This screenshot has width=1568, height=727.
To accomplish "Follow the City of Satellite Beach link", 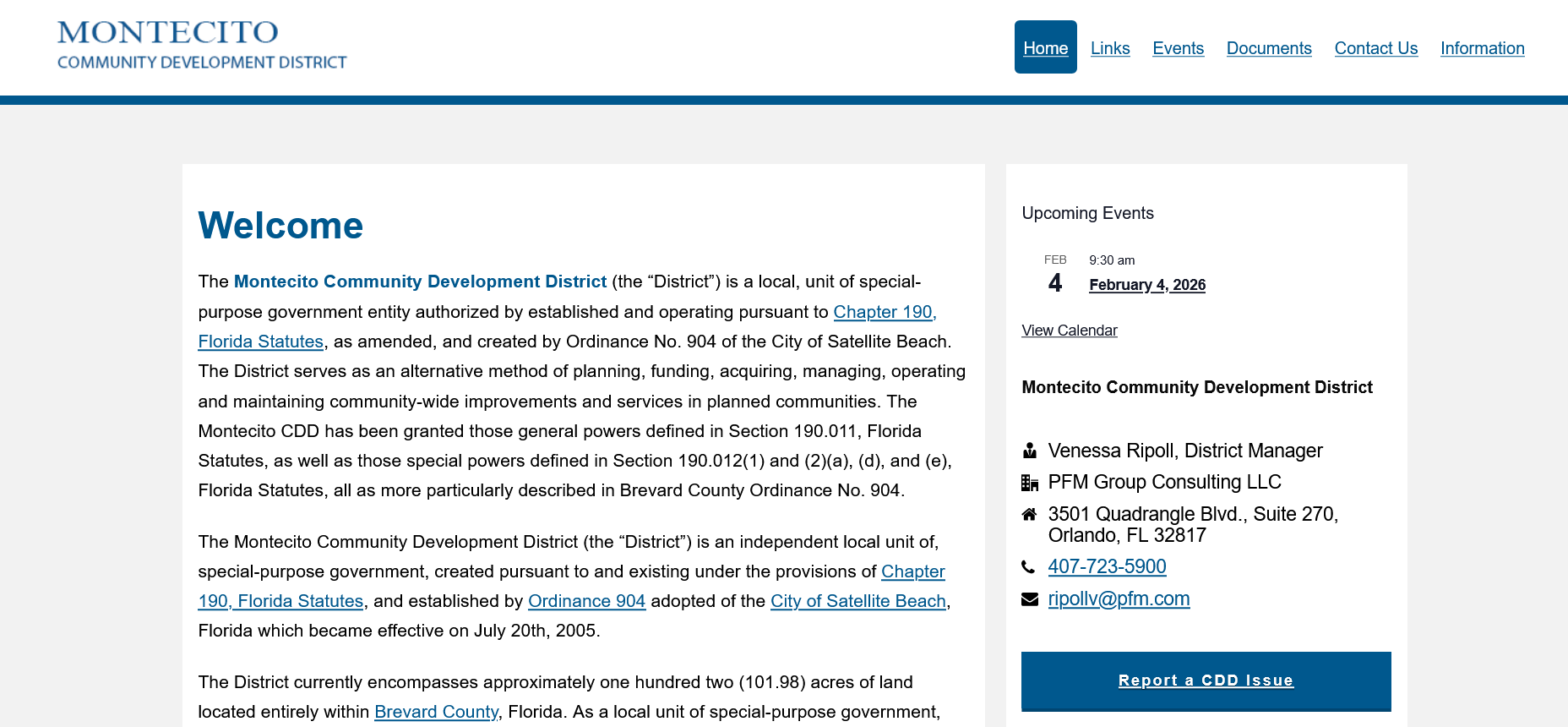I will click(x=857, y=601).
